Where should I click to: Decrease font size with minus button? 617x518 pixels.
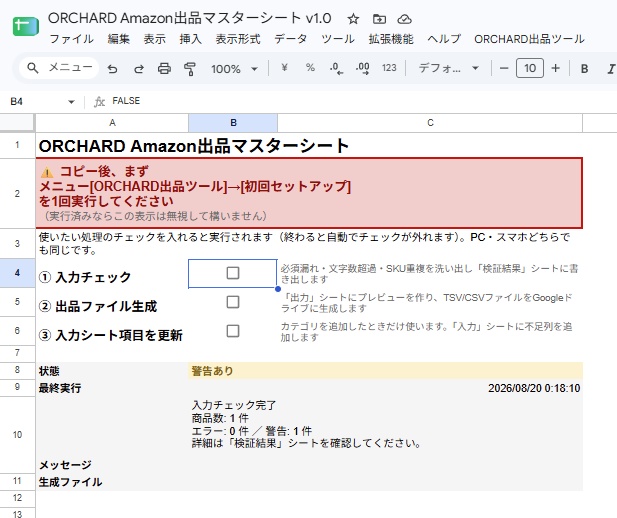tap(504, 68)
